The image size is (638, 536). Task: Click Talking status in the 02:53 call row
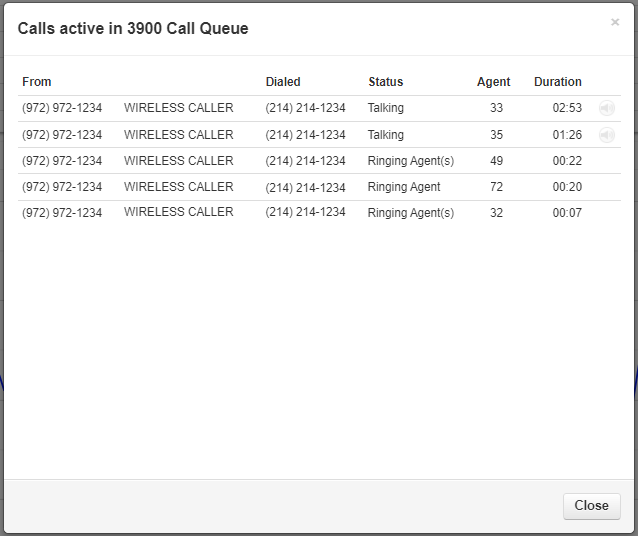(386, 108)
